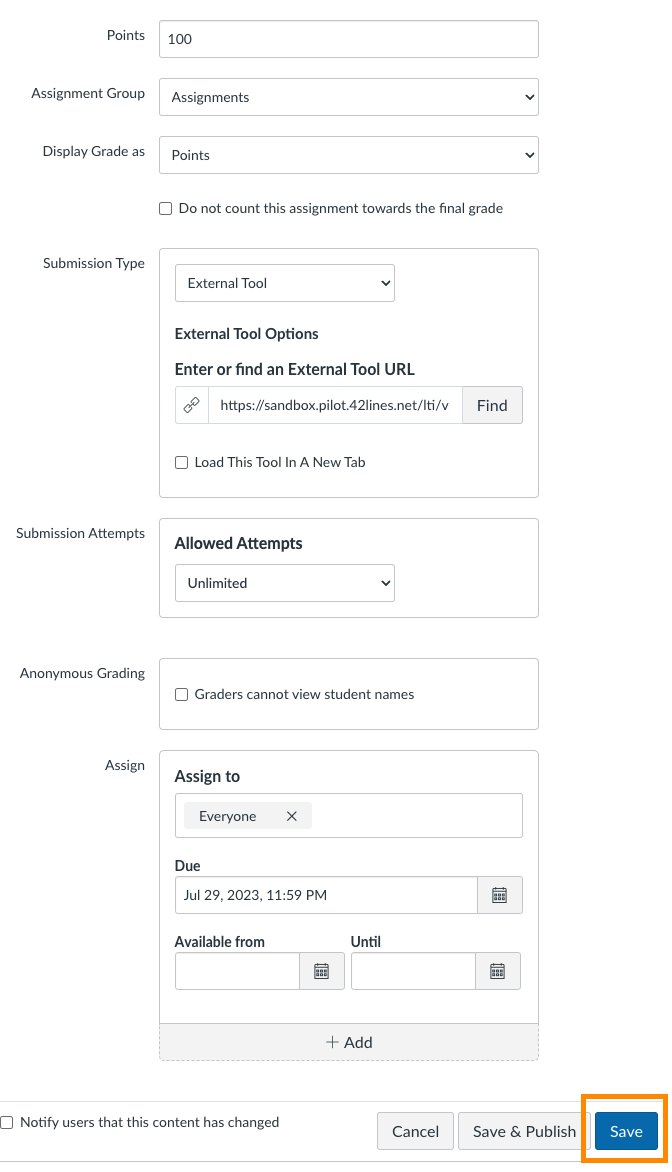Open the Display Grade as dropdown
This screenshot has width=672, height=1172.
348,155
